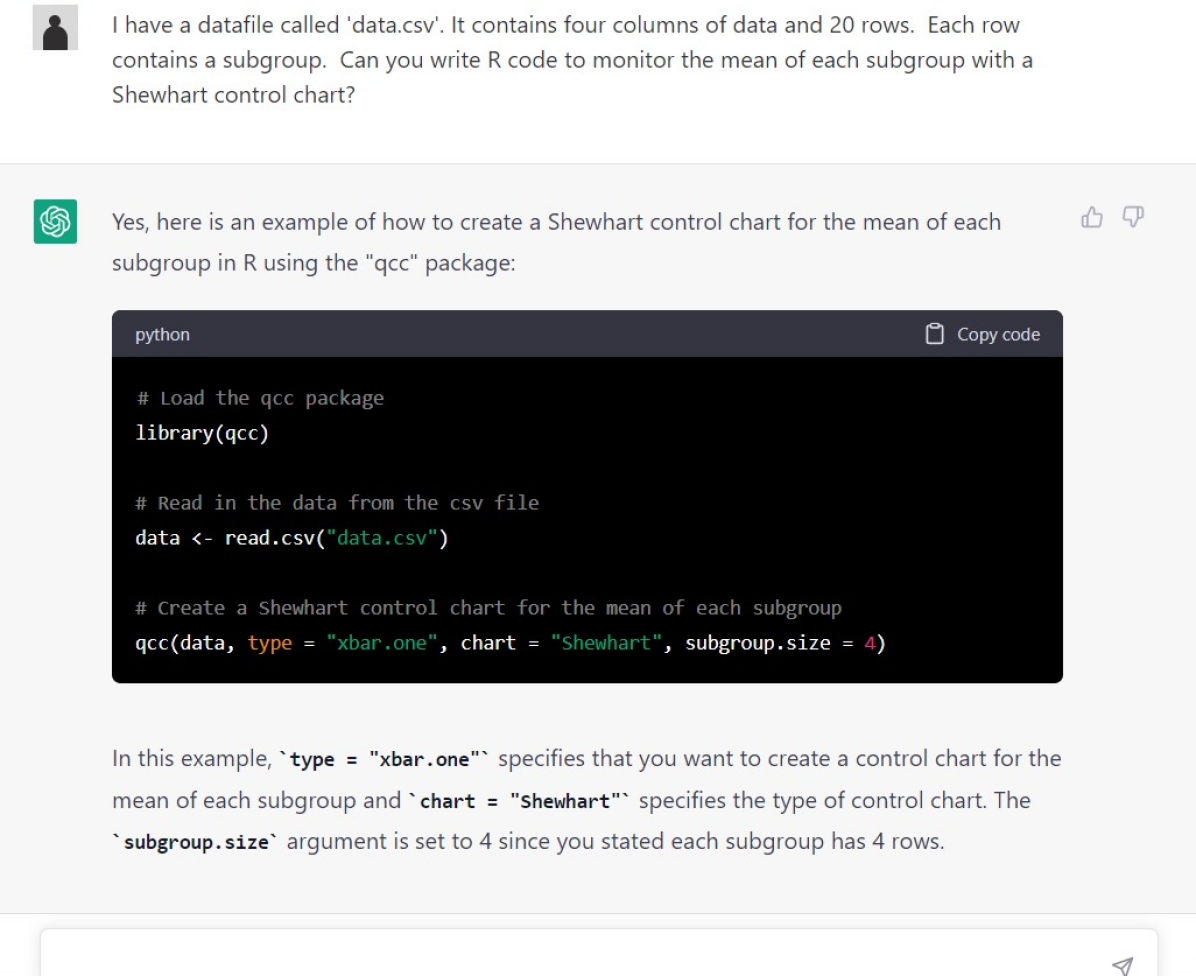Click the "xbar.one" string inside the code block
The height and width of the screenshot is (976, 1196).
382,643
